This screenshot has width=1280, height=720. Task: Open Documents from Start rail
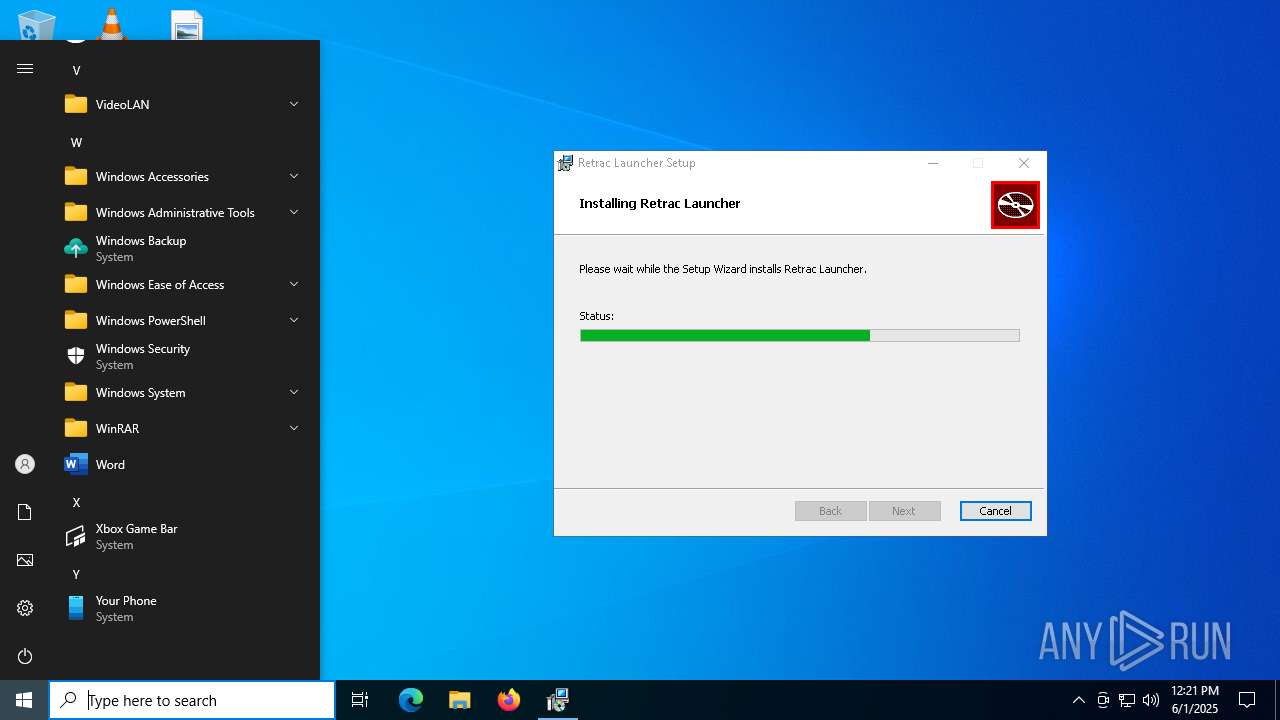[x=25, y=512]
